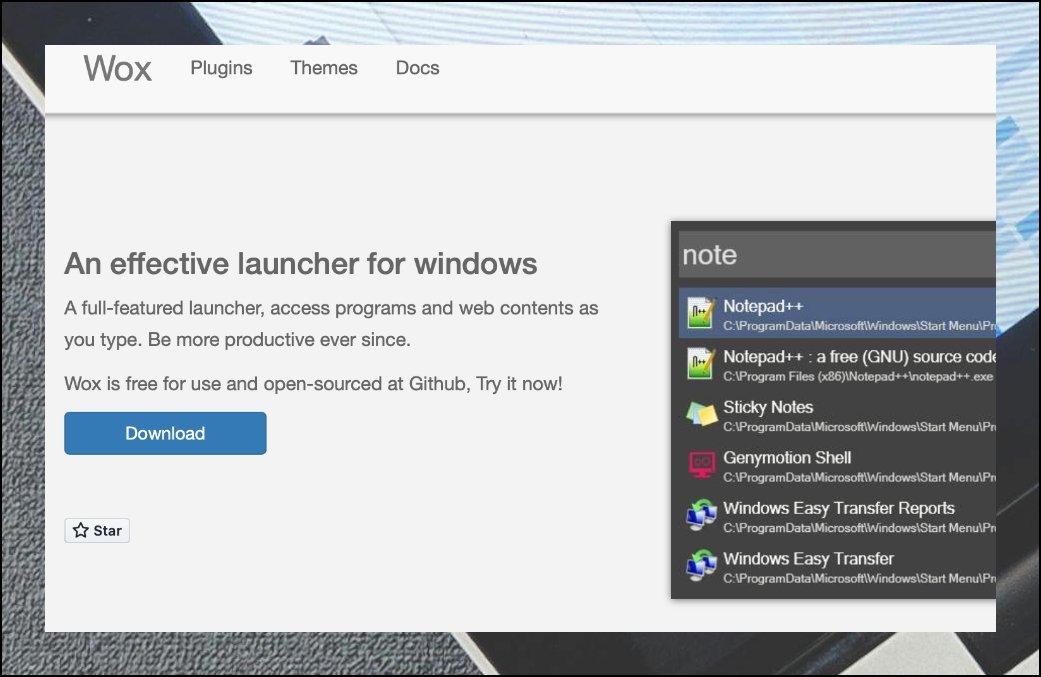Viewport: 1041px width, 677px height.
Task: Click the Sticky Notes icon
Action: pos(701,415)
